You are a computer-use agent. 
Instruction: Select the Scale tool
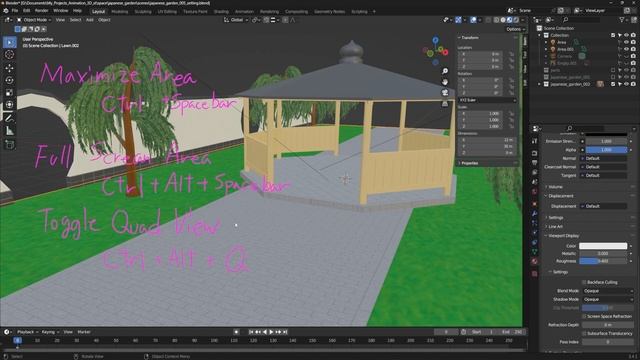point(10,92)
